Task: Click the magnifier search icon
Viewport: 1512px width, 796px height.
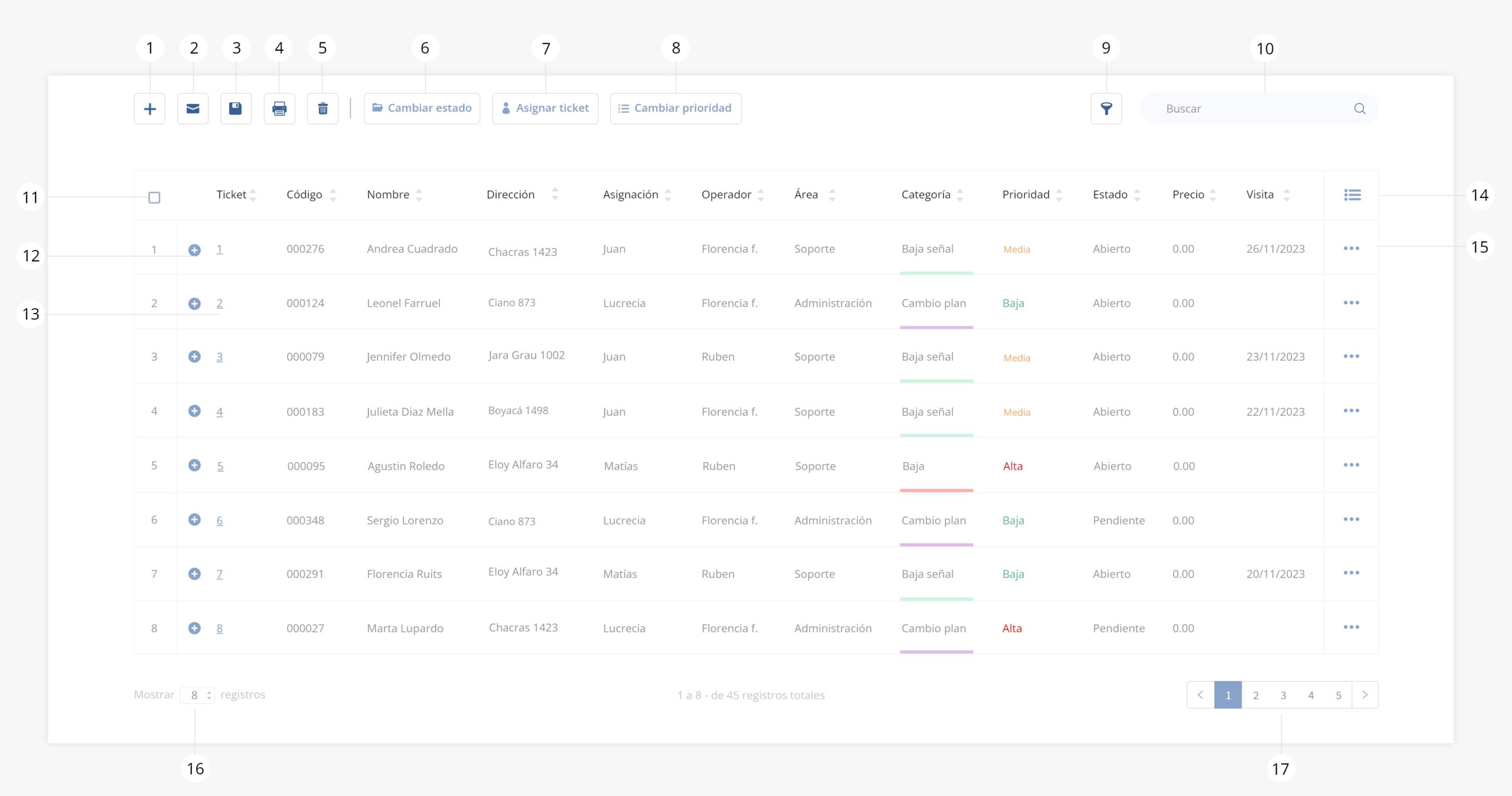Action: click(x=1360, y=109)
